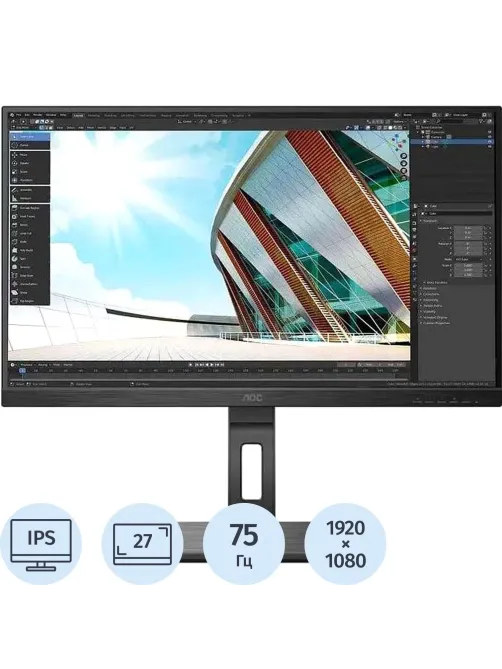The width and height of the screenshot is (502, 669).
Task: Hide the Light via its eye icon
Action: [490, 146]
